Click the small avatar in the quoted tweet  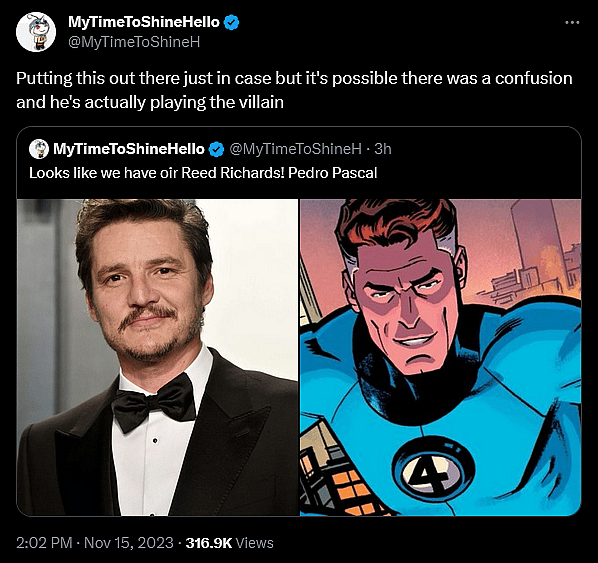(39, 149)
